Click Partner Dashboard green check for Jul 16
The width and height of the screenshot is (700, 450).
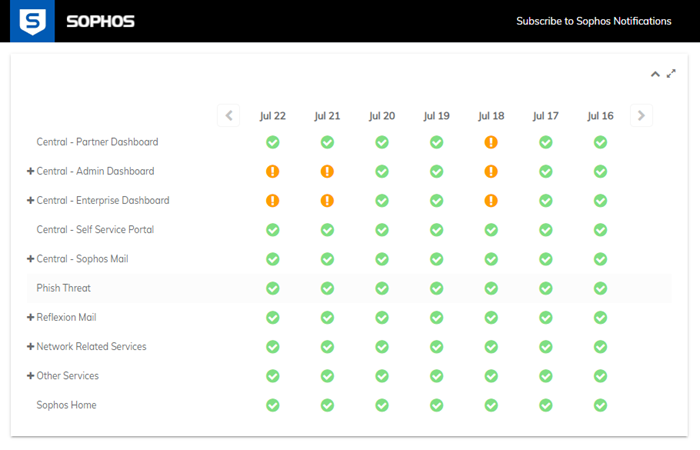(x=600, y=142)
